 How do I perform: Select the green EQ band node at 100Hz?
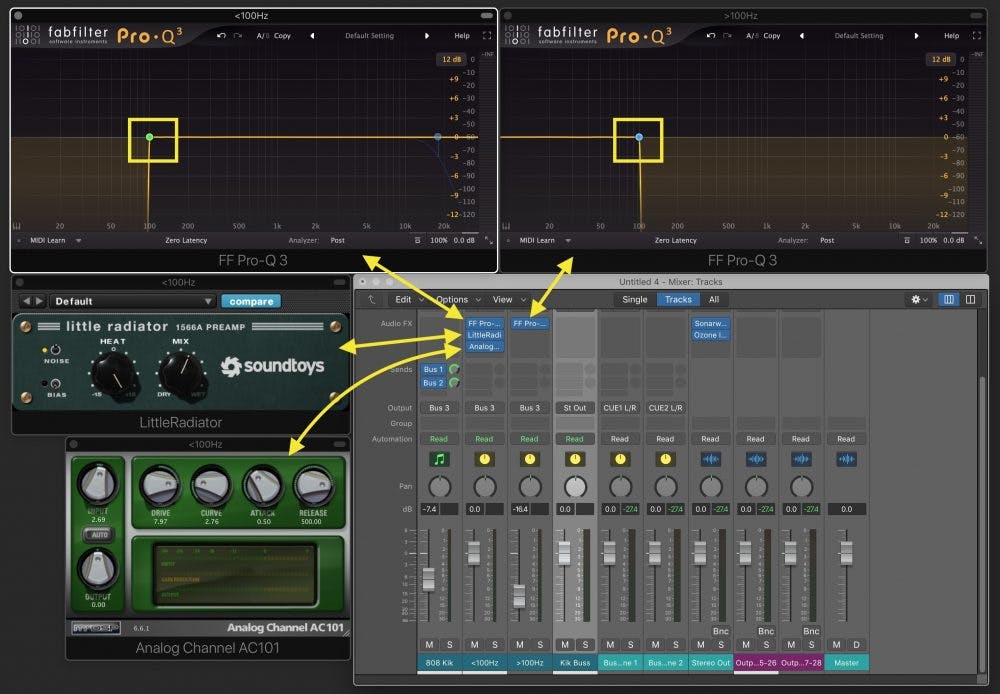(149, 137)
